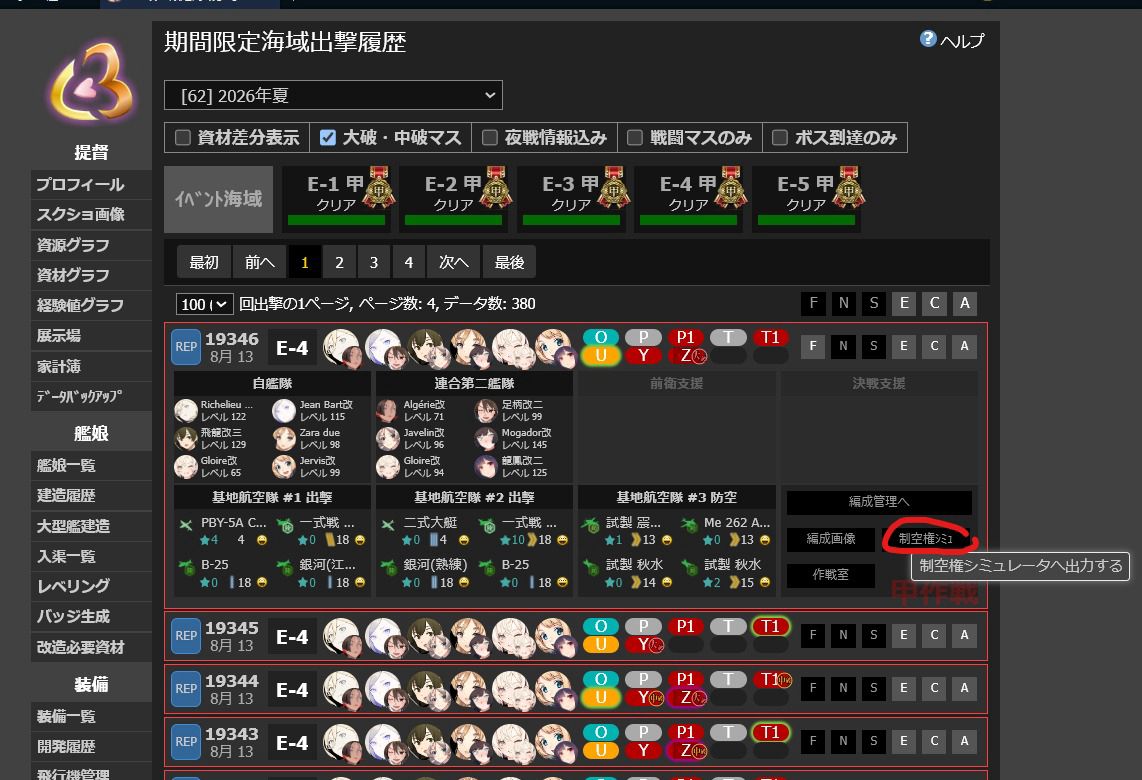The image size is (1142, 780).
Task: Click 編成画像 button
Action: pos(831,539)
